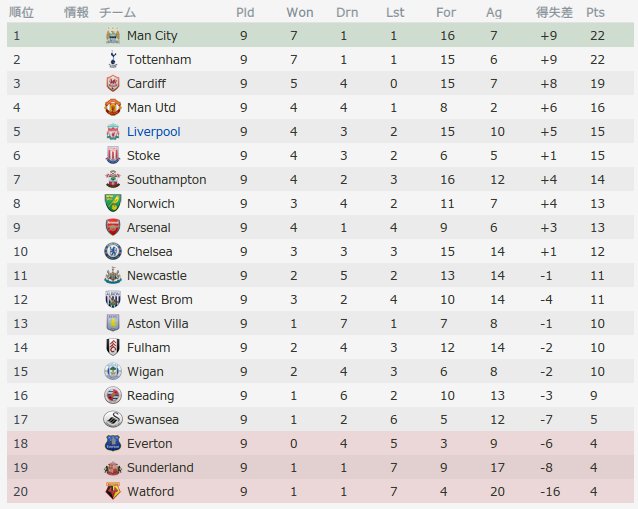Sort by the Pld column header
Image resolution: width=638 pixels, height=509 pixels.
pyautogui.click(x=245, y=13)
